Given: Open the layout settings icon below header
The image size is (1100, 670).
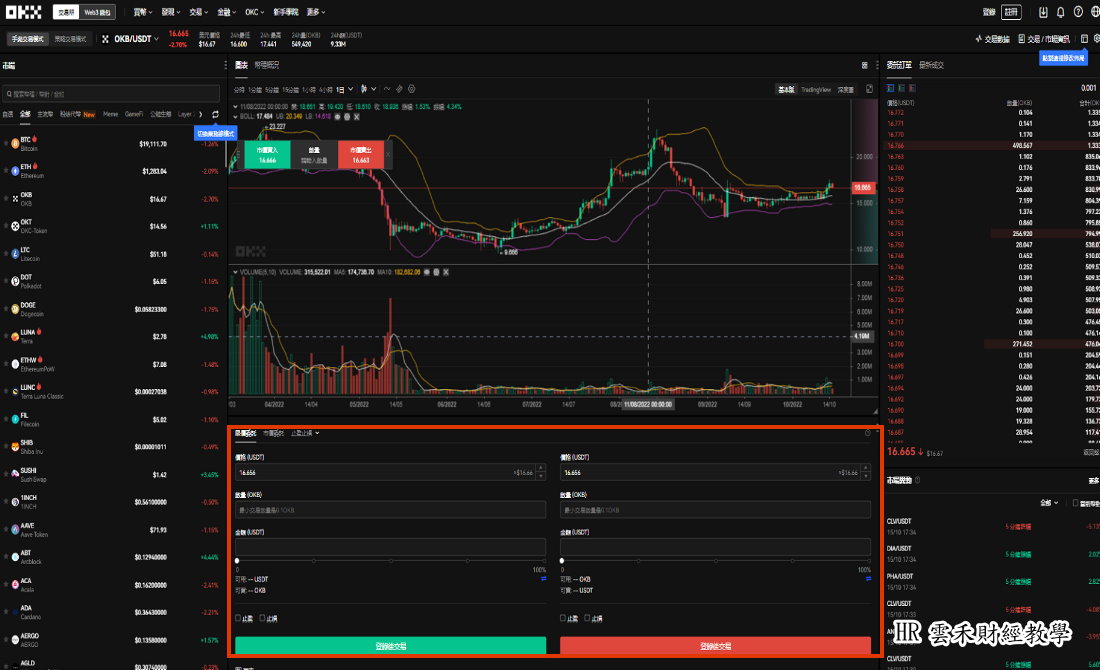Looking at the screenshot, I should 1085,39.
